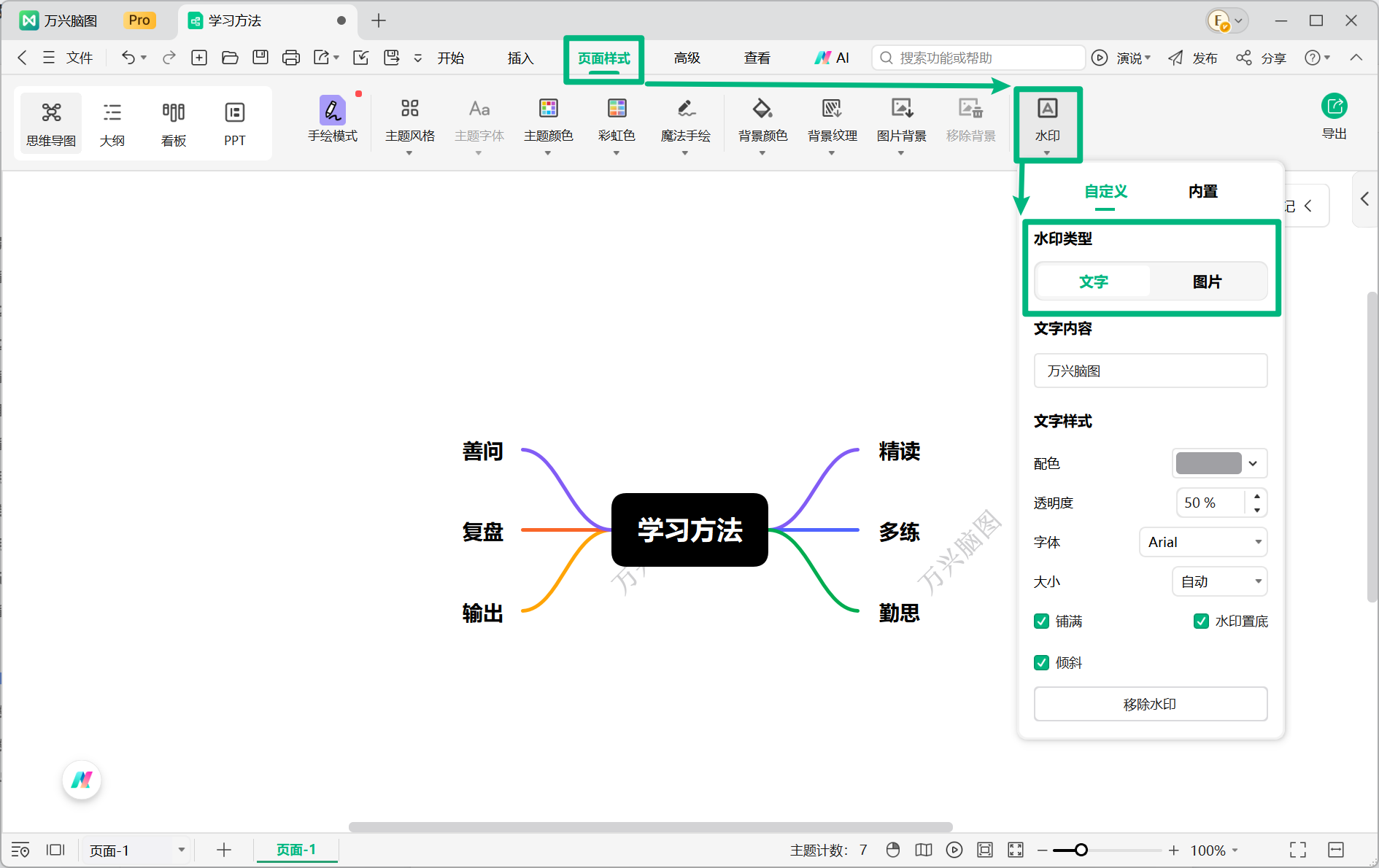This screenshot has height=868, width=1379.
Task: Switch to the 自定义 watermark tab
Action: (x=1105, y=192)
